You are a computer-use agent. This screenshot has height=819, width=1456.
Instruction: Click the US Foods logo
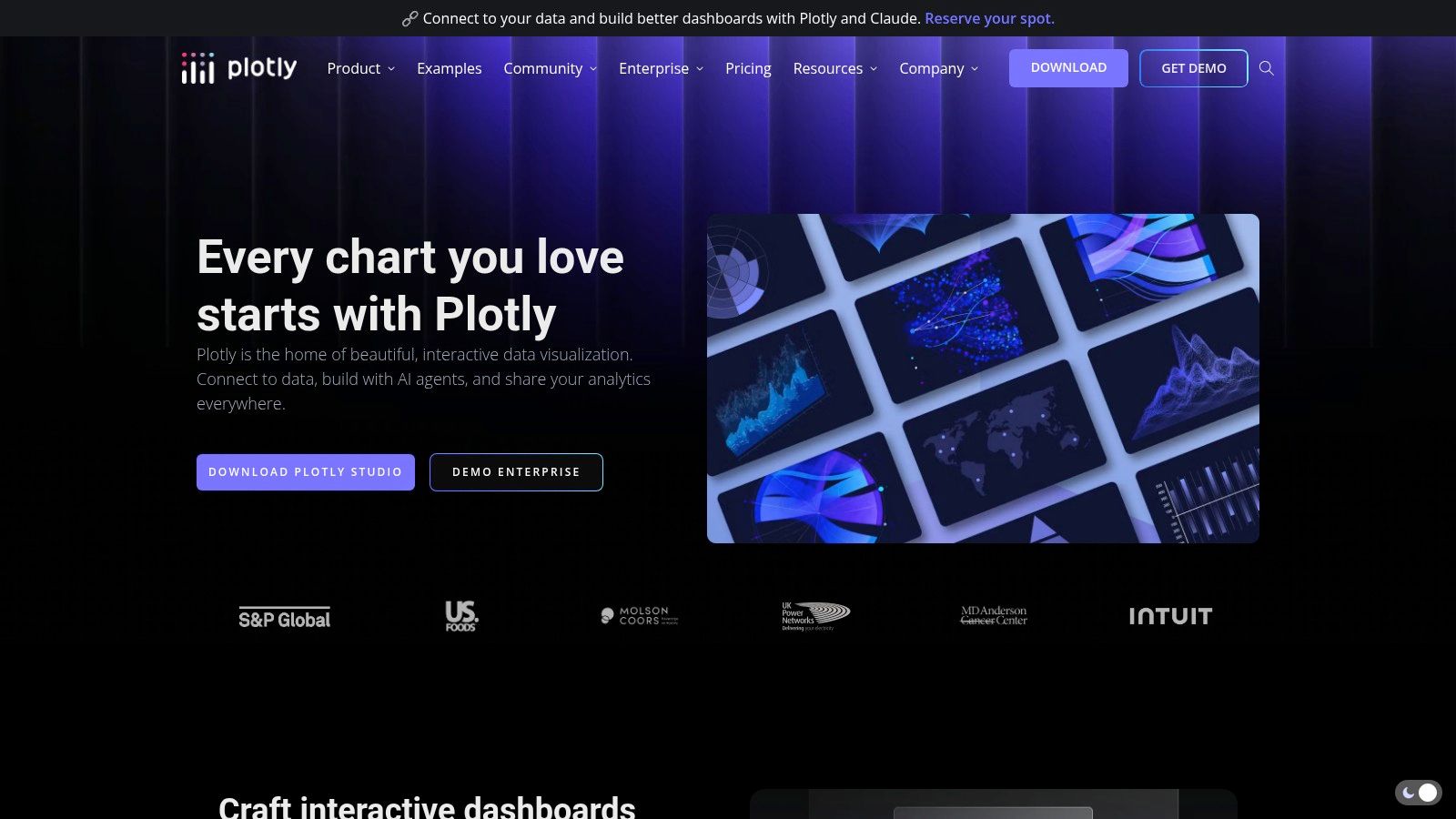[461, 616]
